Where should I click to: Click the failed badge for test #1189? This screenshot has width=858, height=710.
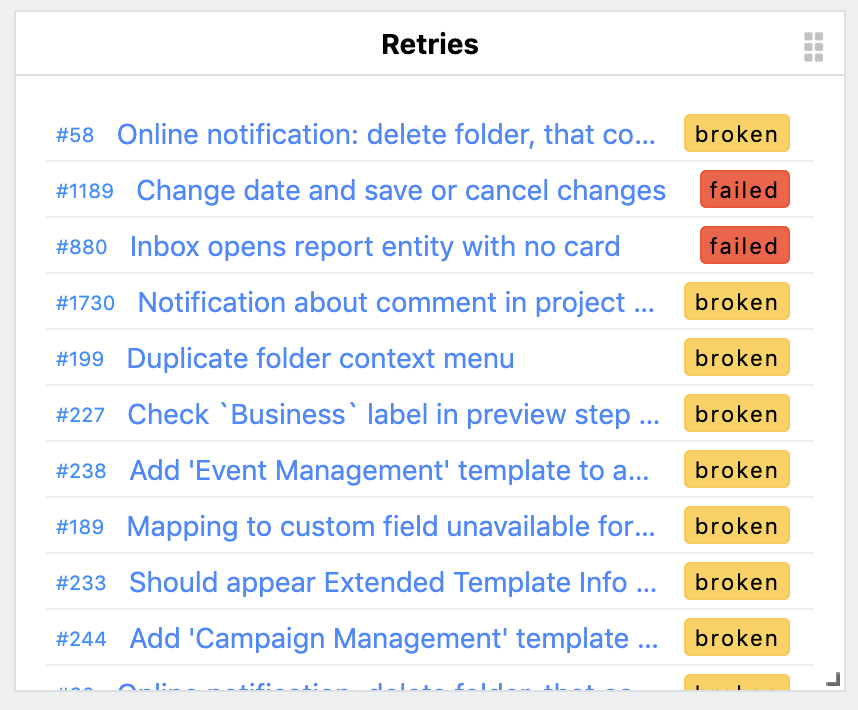pos(744,190)
